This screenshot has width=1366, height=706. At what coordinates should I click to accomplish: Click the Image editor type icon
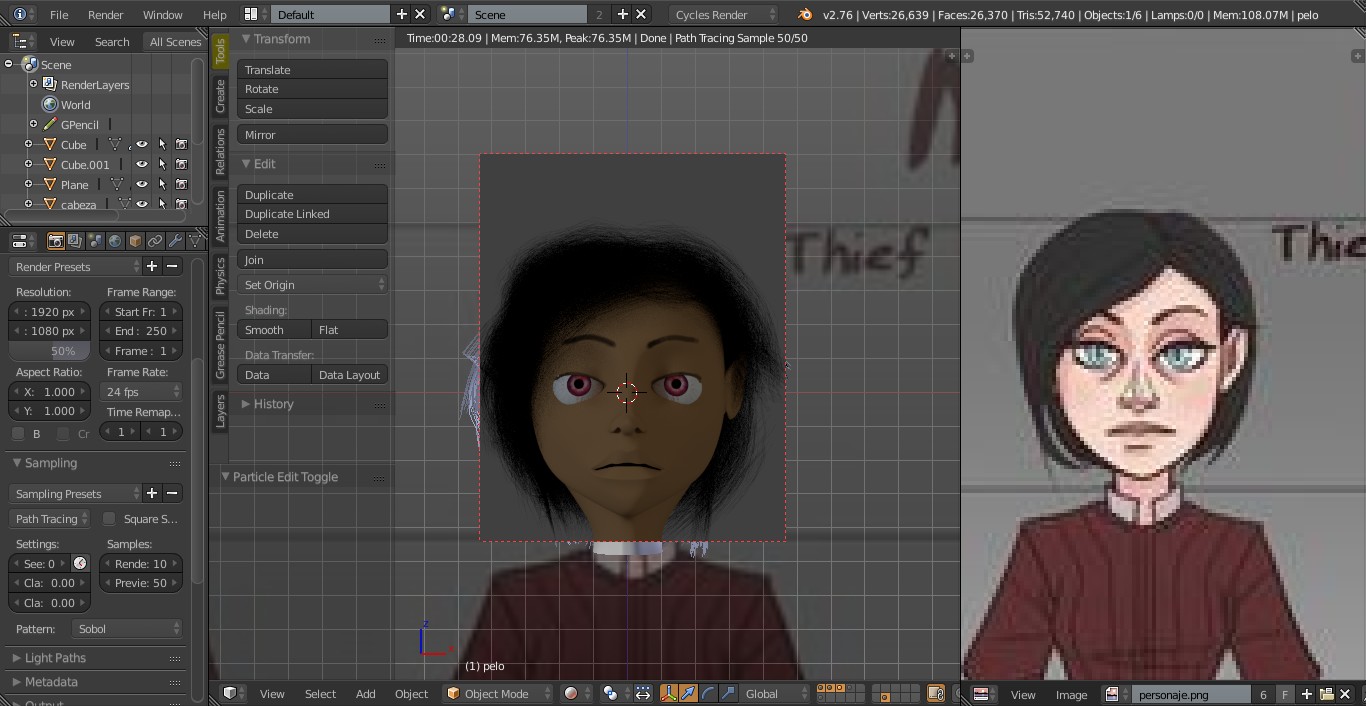(x=983, y=694)
